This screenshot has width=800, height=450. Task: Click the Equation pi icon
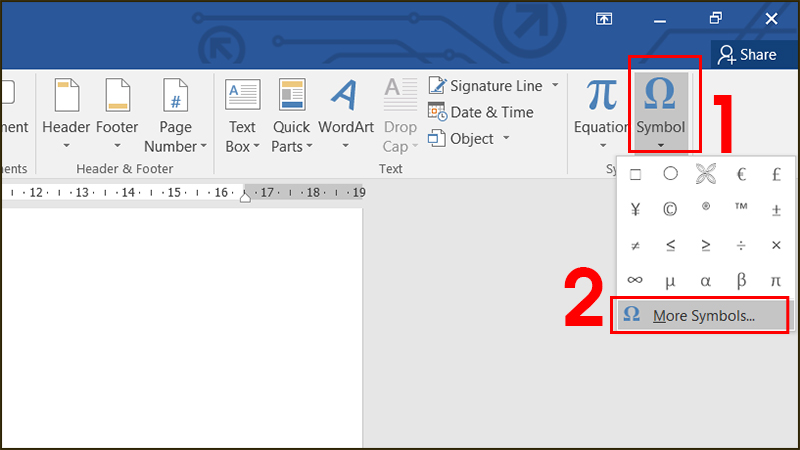601,95
